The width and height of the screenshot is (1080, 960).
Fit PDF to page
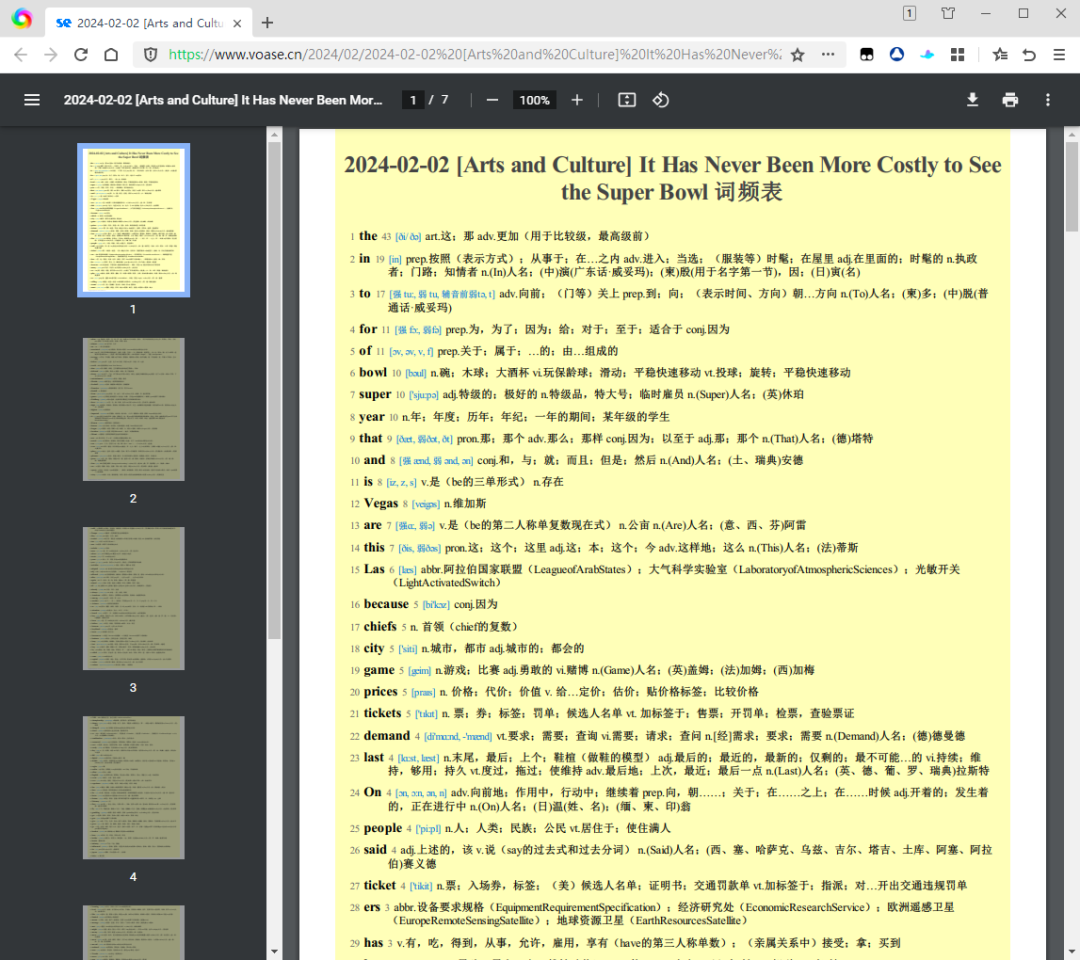coord(627,100)
